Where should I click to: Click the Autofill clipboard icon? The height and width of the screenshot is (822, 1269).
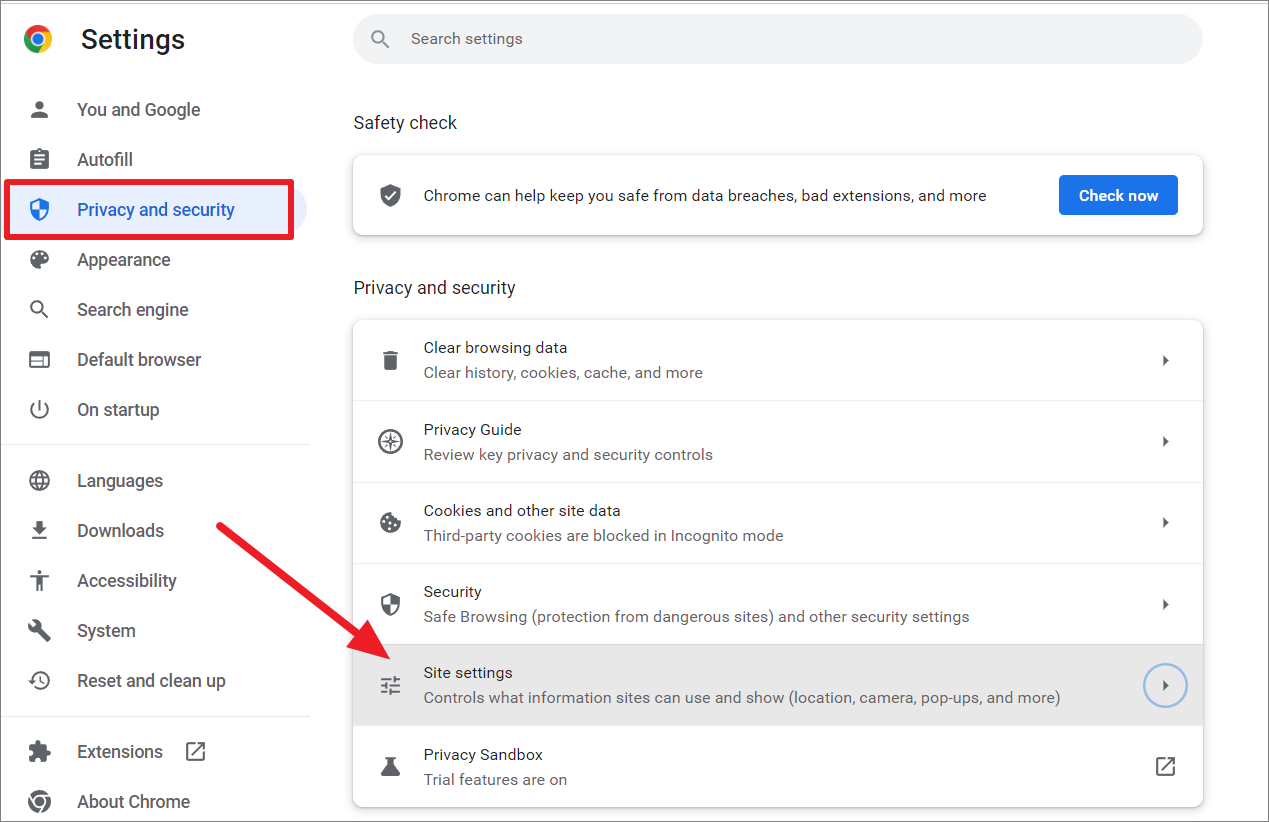(x=39, y=159)
